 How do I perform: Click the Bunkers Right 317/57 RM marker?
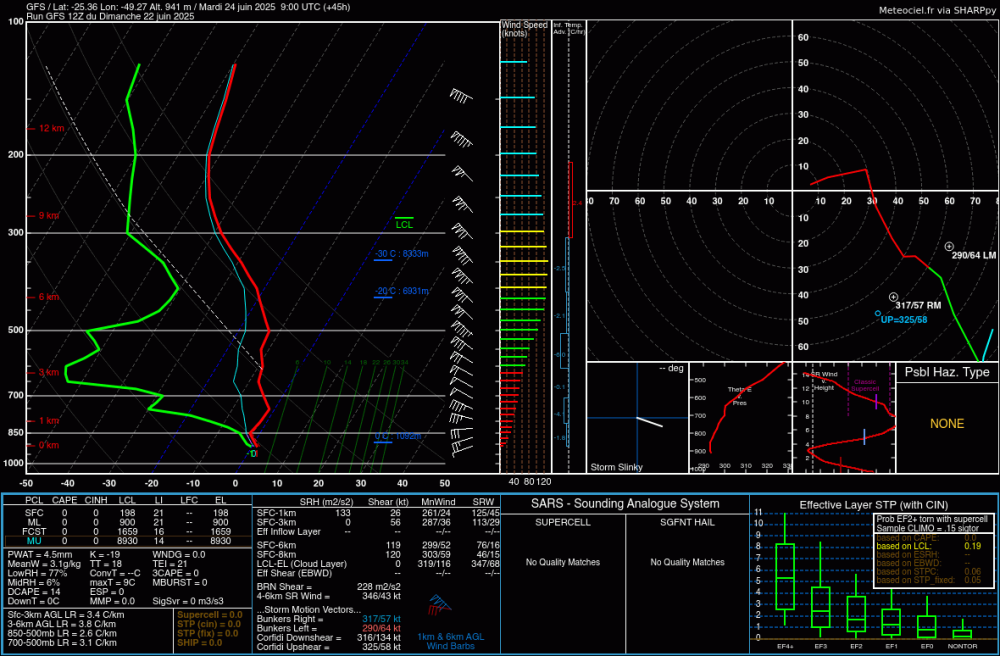pyautogui.click(x=894, y=297)
